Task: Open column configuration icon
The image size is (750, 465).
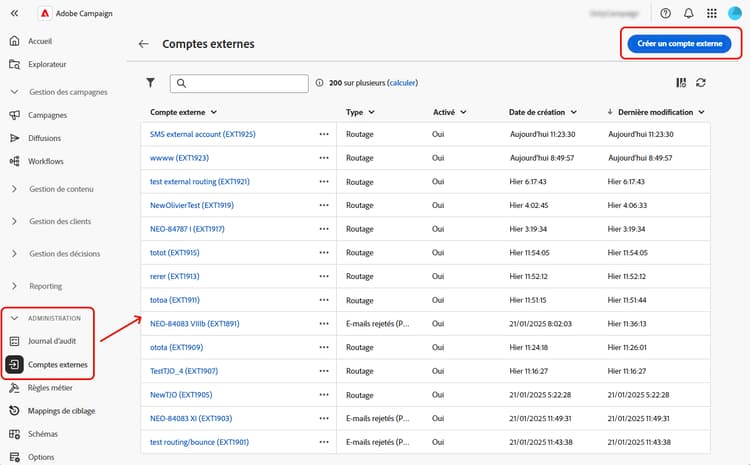Action: pyautogui.click(x=681, y=83)
